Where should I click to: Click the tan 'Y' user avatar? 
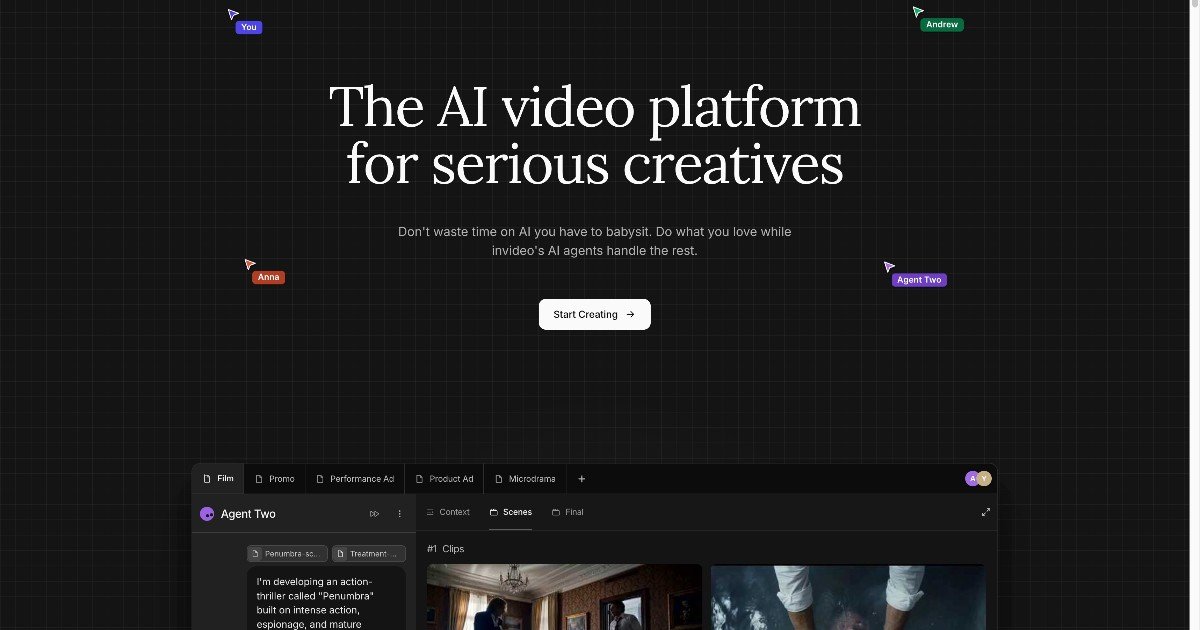click(x=985, y=479)
